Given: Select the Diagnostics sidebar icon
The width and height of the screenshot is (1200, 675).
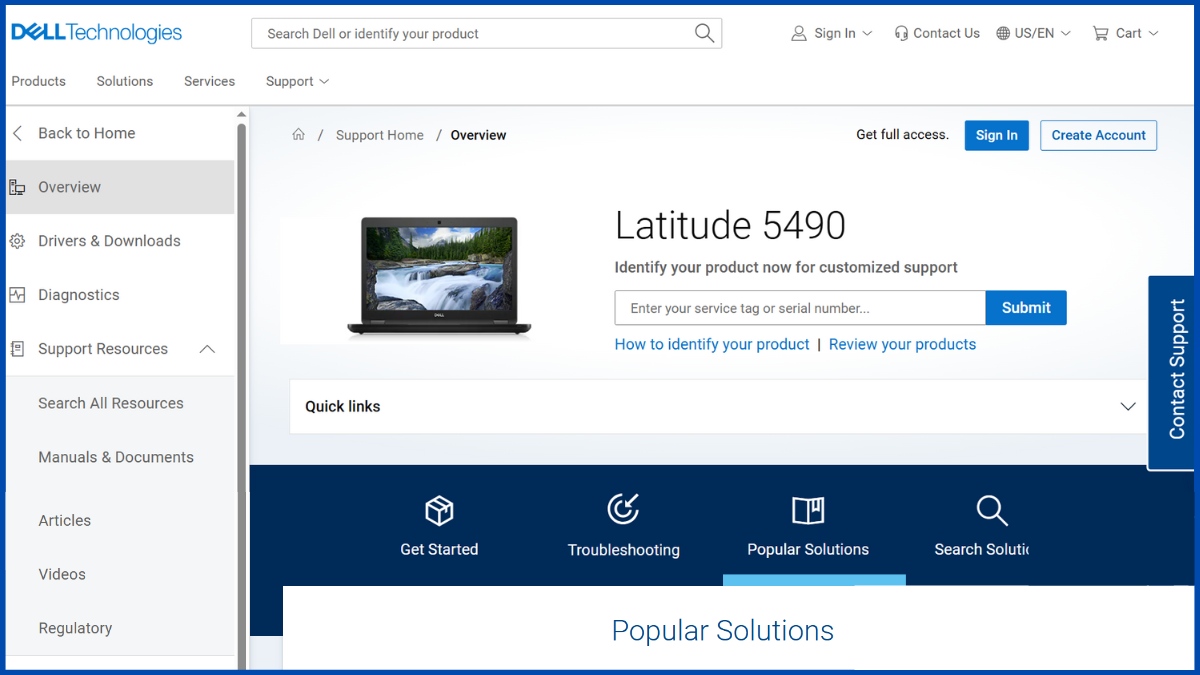Looking at the screenshot, I should (x=17, y=294).
